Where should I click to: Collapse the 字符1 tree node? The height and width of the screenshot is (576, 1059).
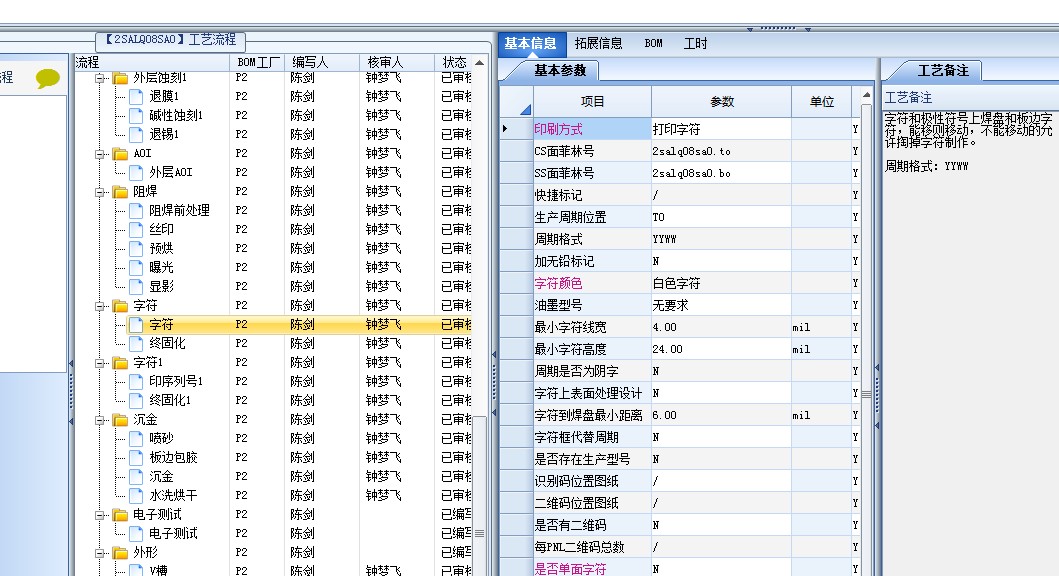coord(100,363)
